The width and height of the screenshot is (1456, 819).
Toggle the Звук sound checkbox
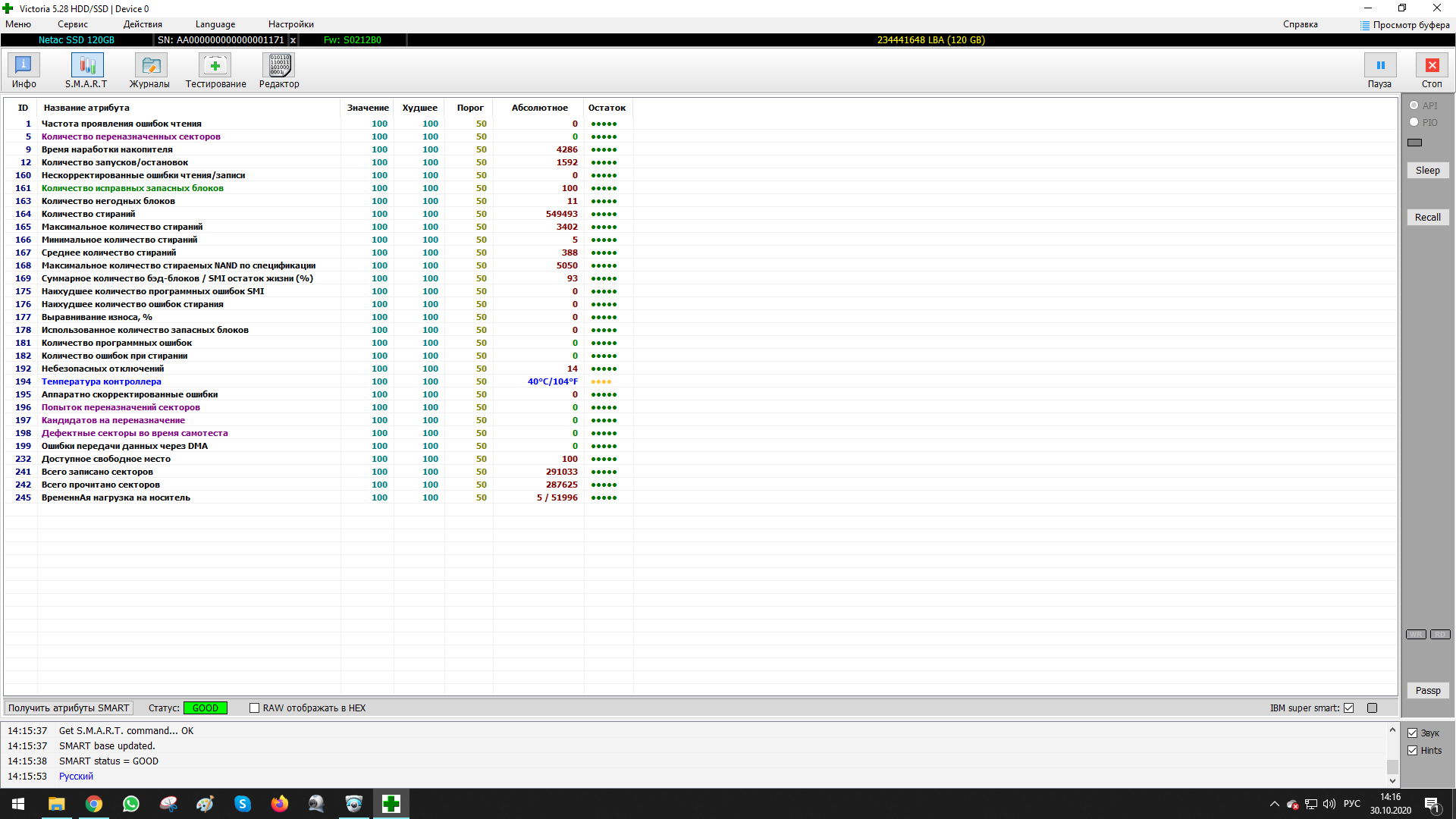pyautogui.click(x=1413, y=733)
